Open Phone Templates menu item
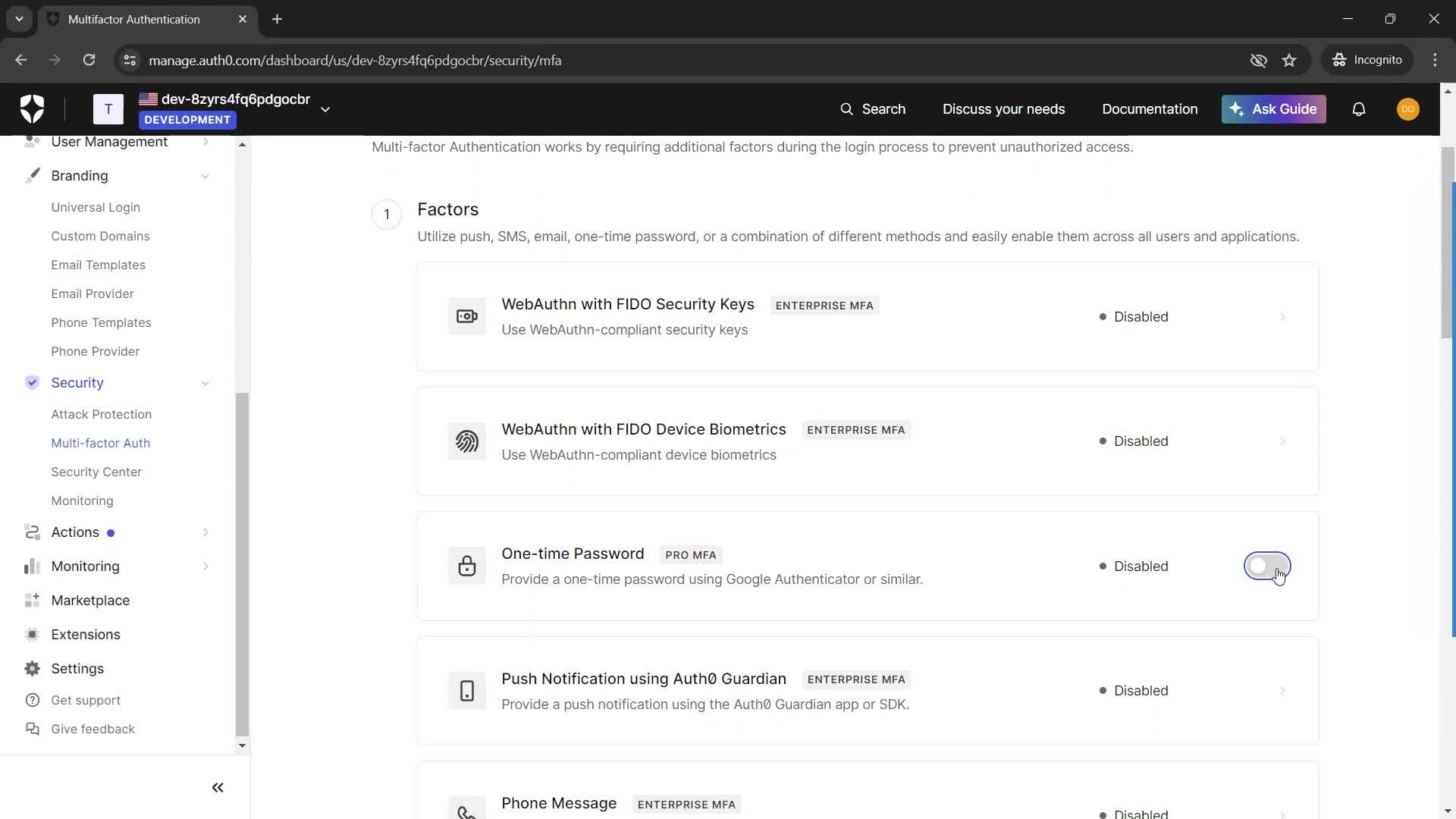 click(101, 323)
